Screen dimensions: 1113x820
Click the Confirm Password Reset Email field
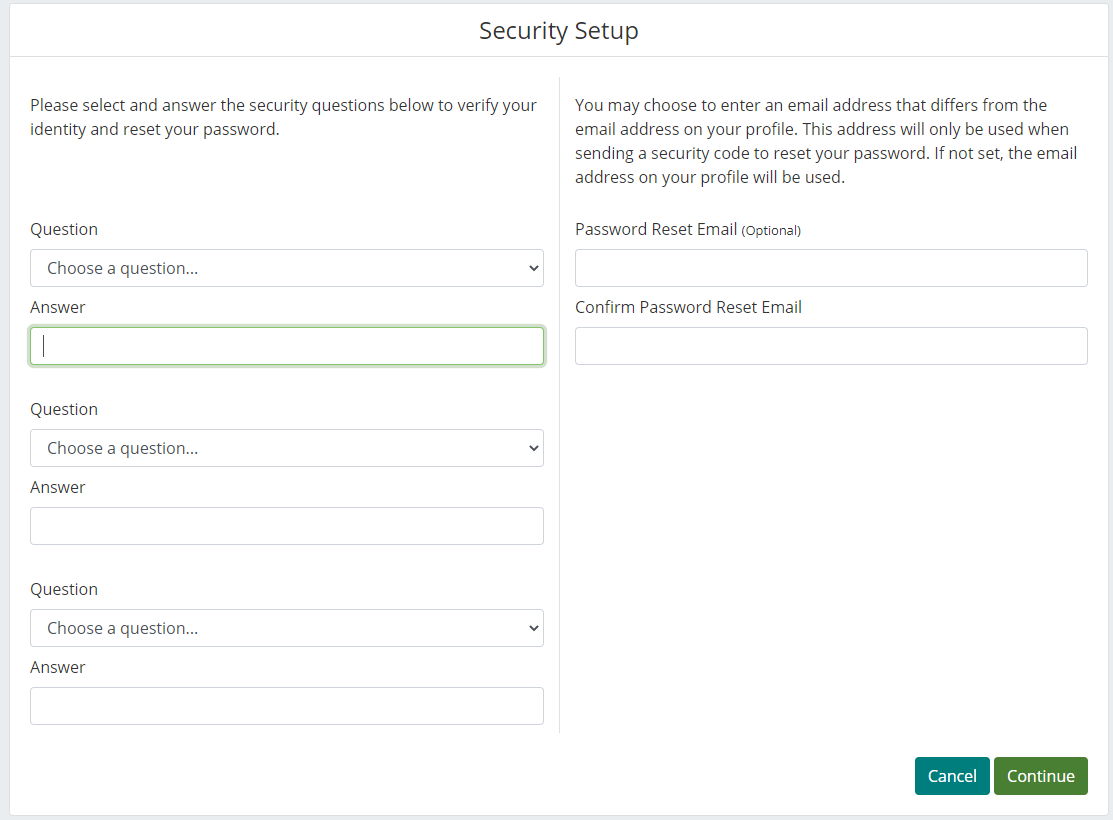[x=831, y=346]
